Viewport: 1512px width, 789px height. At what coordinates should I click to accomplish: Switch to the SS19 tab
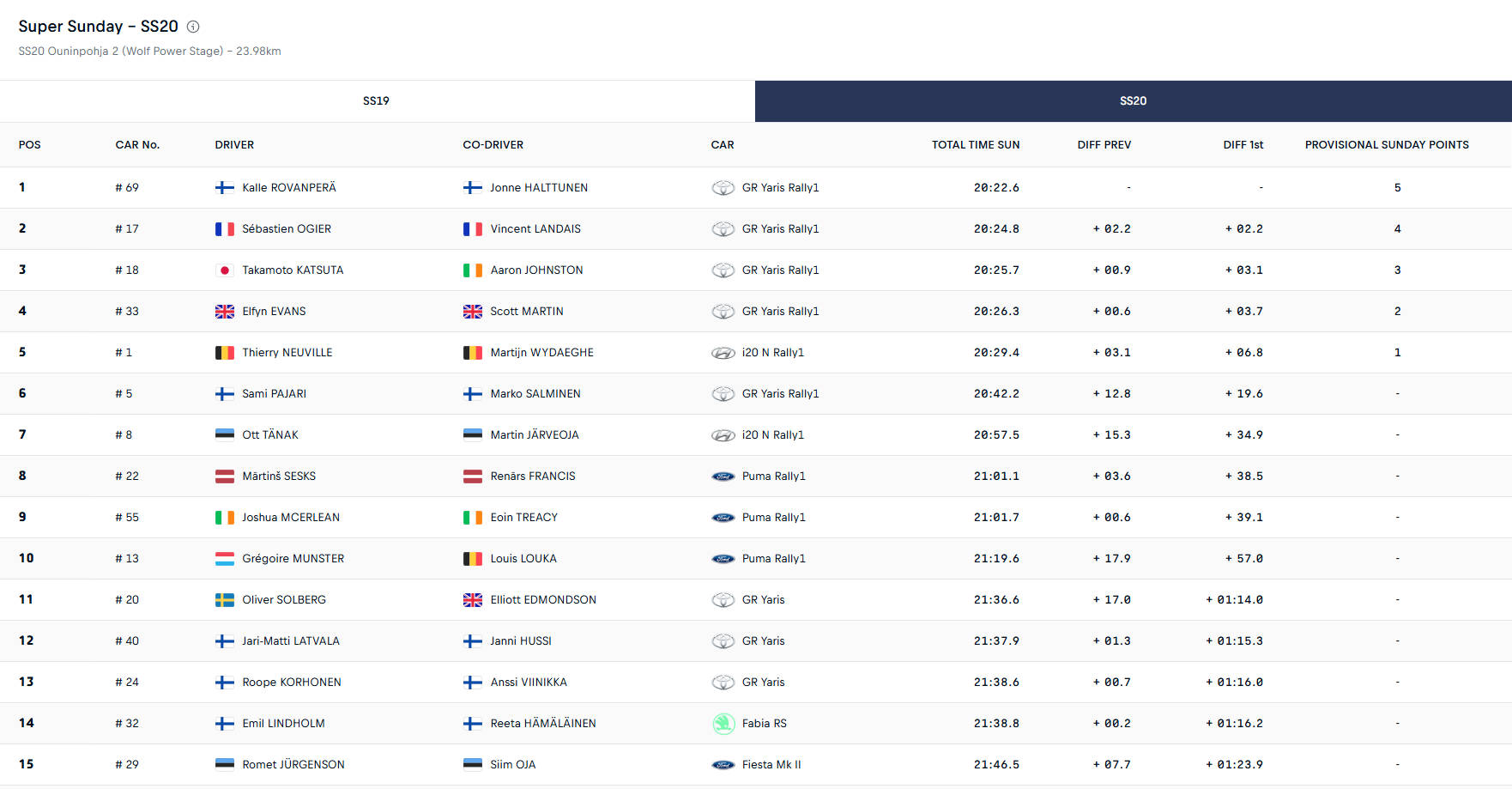[377, 101]
